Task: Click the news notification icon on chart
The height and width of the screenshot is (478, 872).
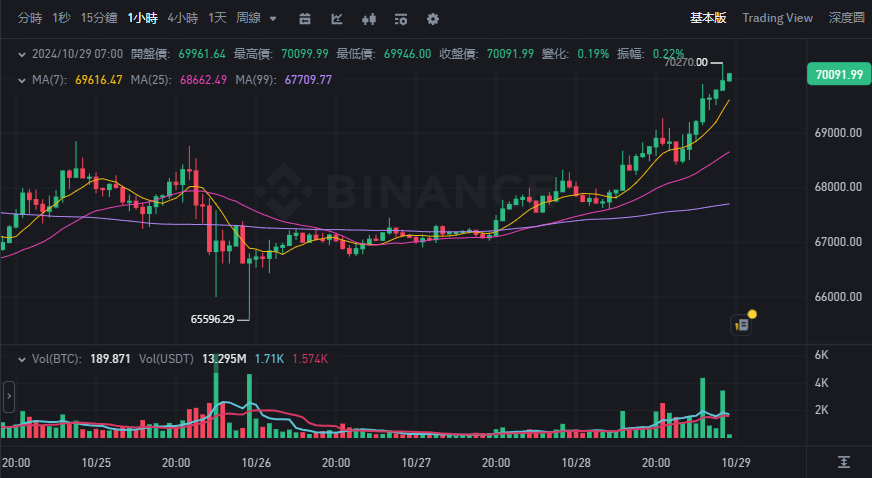Action: 742,323
